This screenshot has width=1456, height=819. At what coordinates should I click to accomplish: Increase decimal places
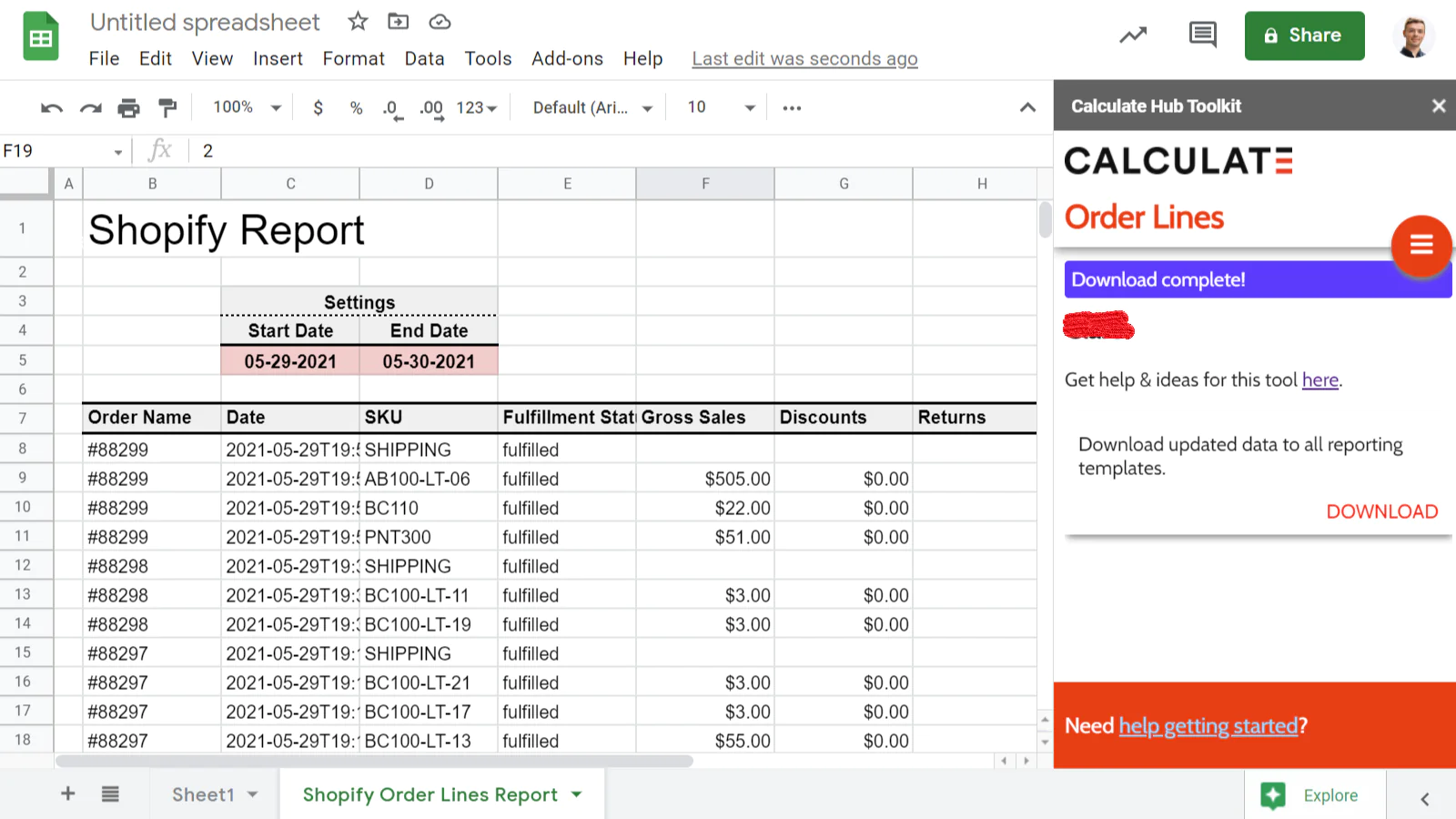coord(431,109)
